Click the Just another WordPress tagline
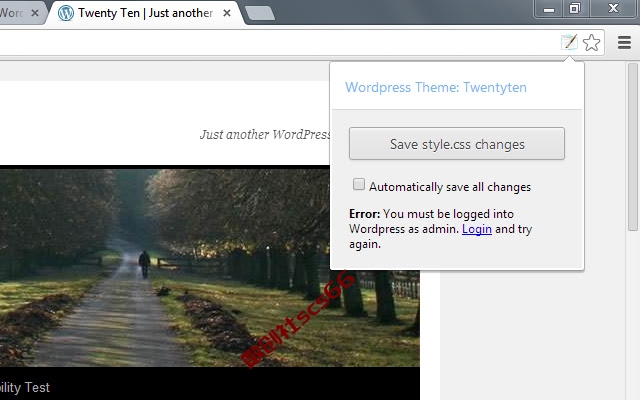The width and height of the screenshot is (640, 400). tap(264, 134)
